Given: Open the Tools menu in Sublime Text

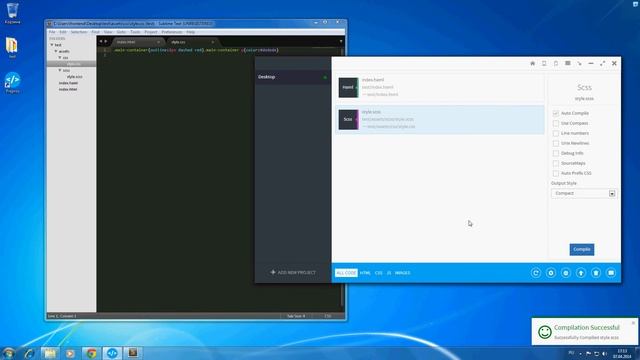Looking at the screenshot, I should 135,32.
